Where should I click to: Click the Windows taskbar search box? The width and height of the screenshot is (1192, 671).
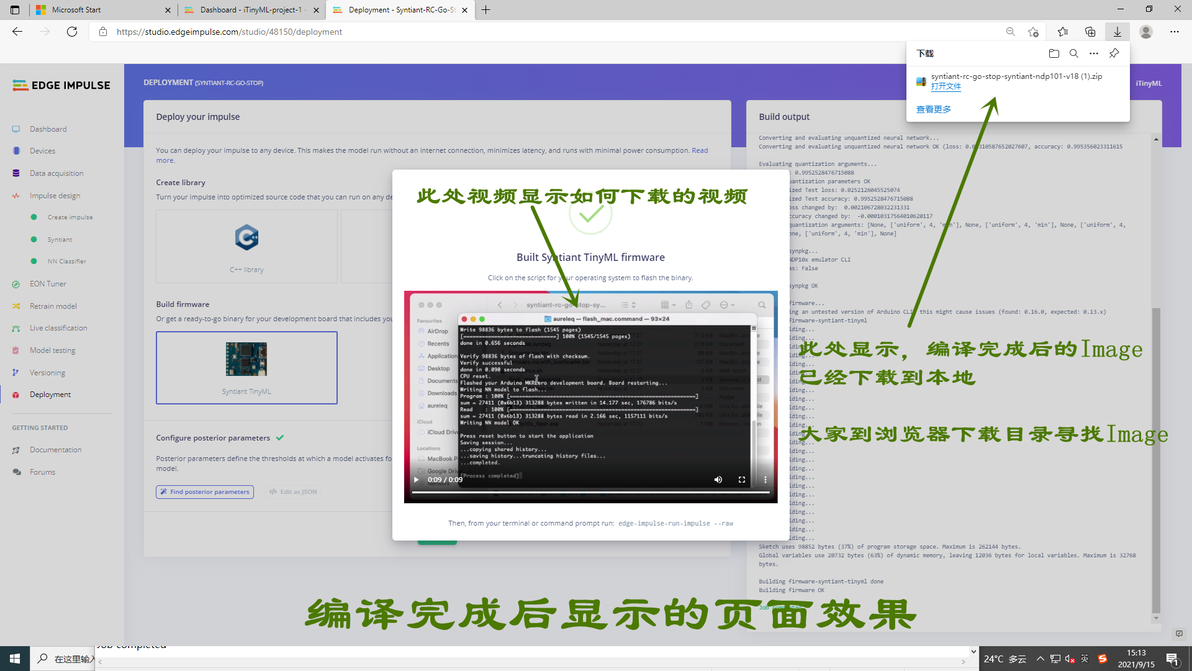(x=64, y=659)
